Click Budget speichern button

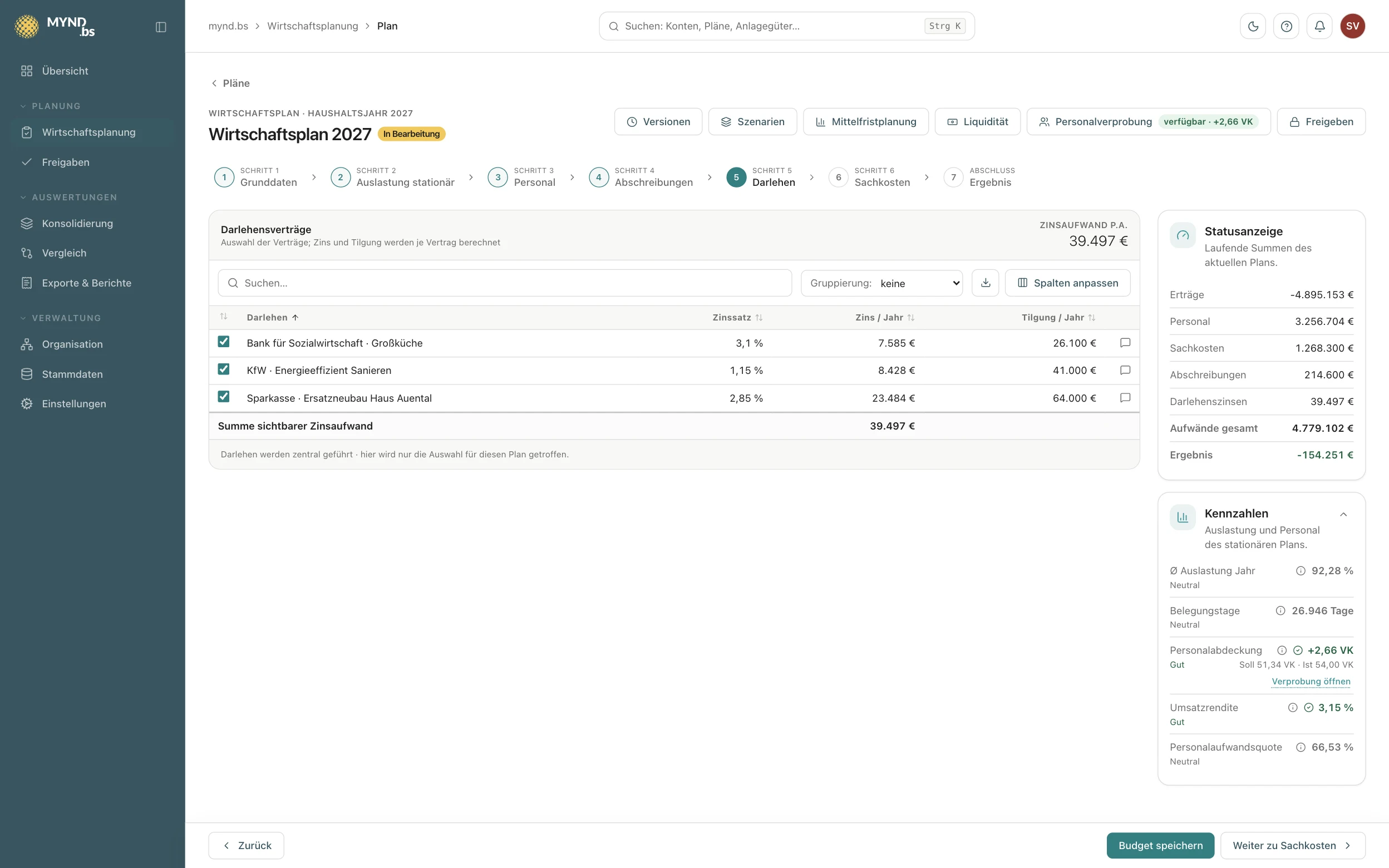pyautogui.click(x=1160, y=845)
